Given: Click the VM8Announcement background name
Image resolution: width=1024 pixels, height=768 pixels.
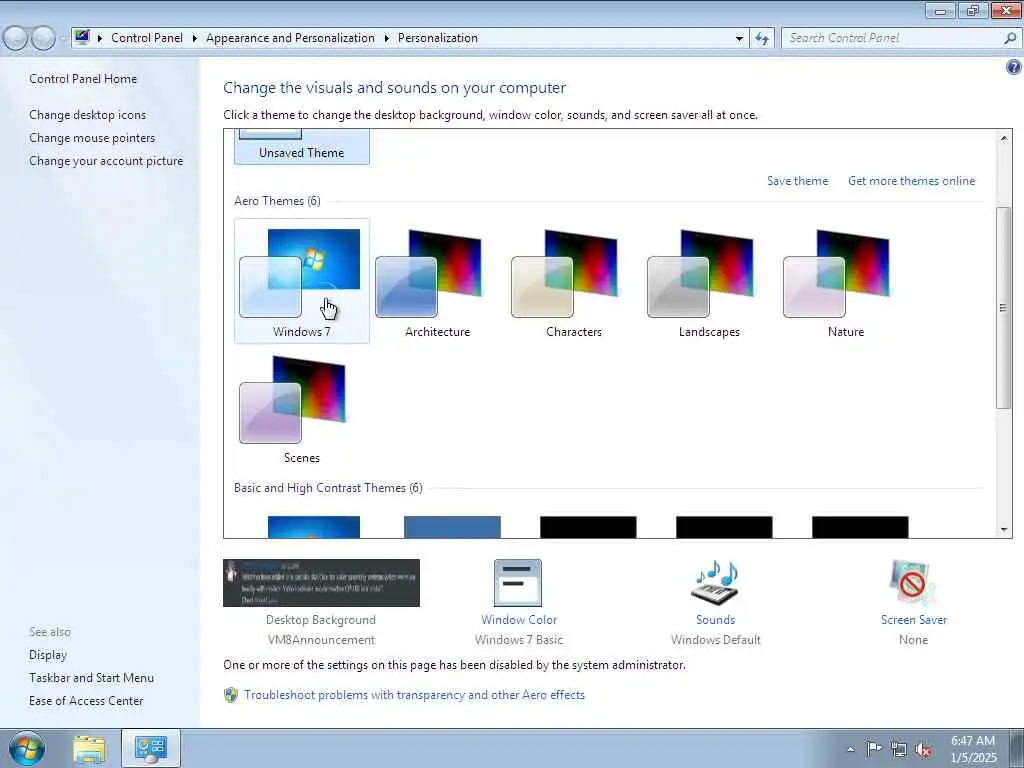Looking at the screenshot, I should pyautogui.click(x=321, y=639).
